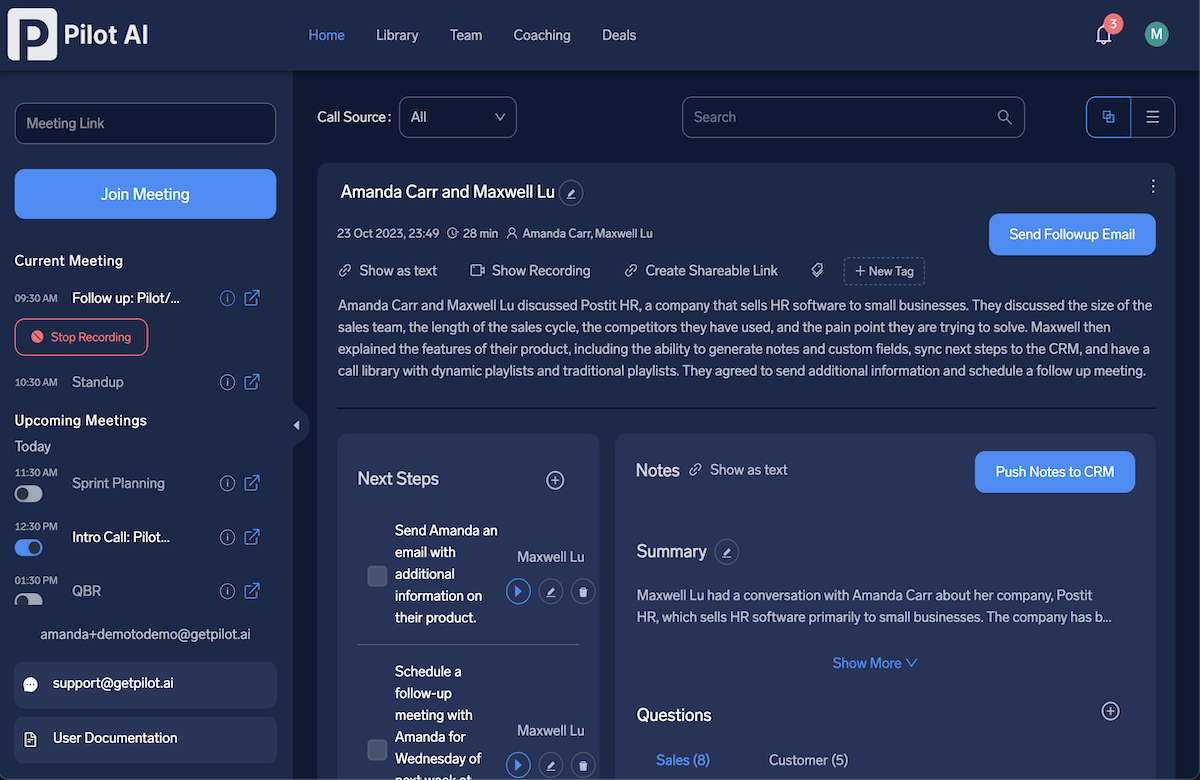Click Stop Recording
This screenshot has height=780, width=1200.
pyautogui.click(x=81, y=337)
